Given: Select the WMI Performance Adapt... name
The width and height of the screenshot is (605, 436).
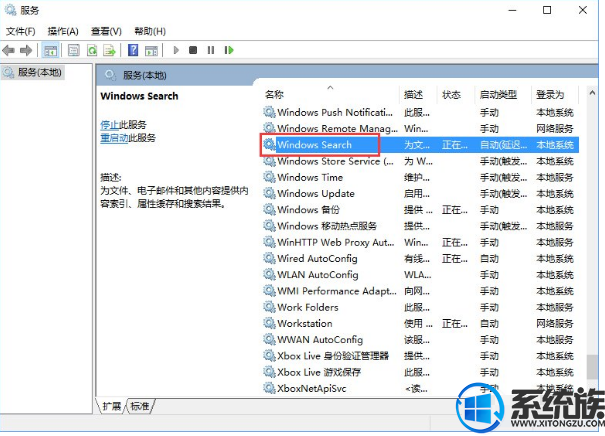Looking at the screenshot, I should 337,291.
